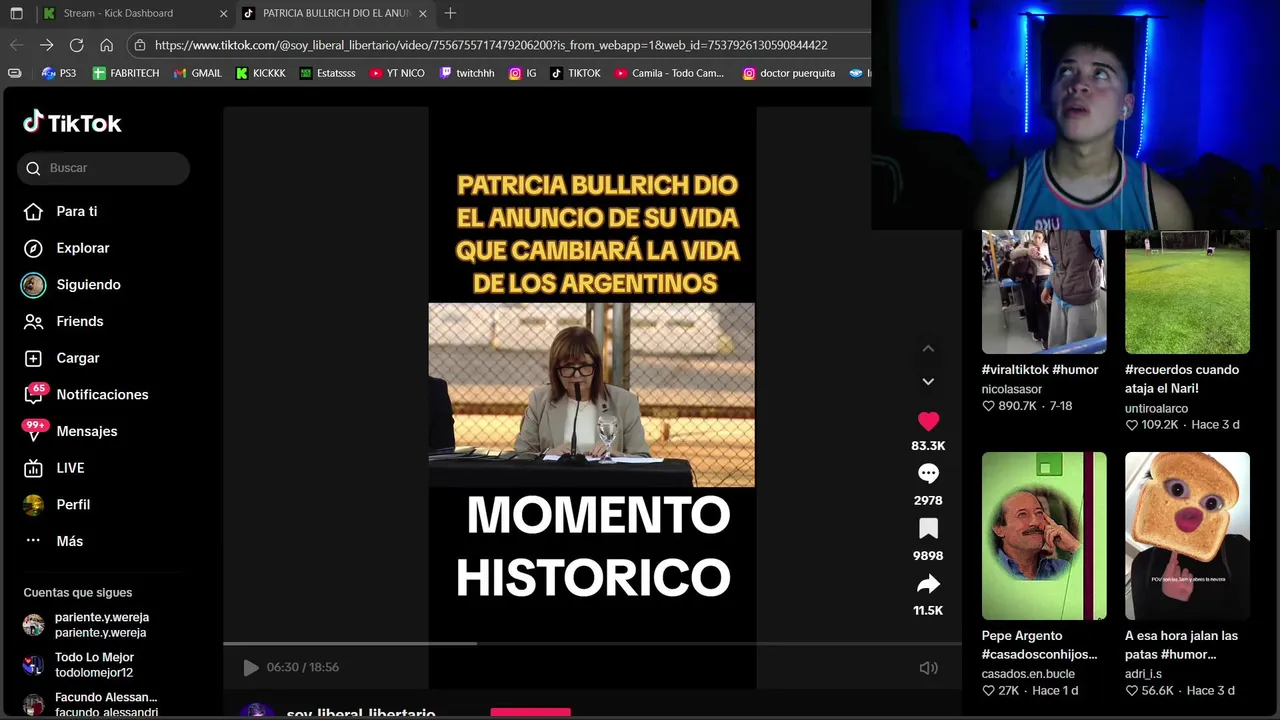This screenshot has width=1280, height=720.
Task: Open the #viraltiktok #humor video thumbnail
Action: 1044,291
